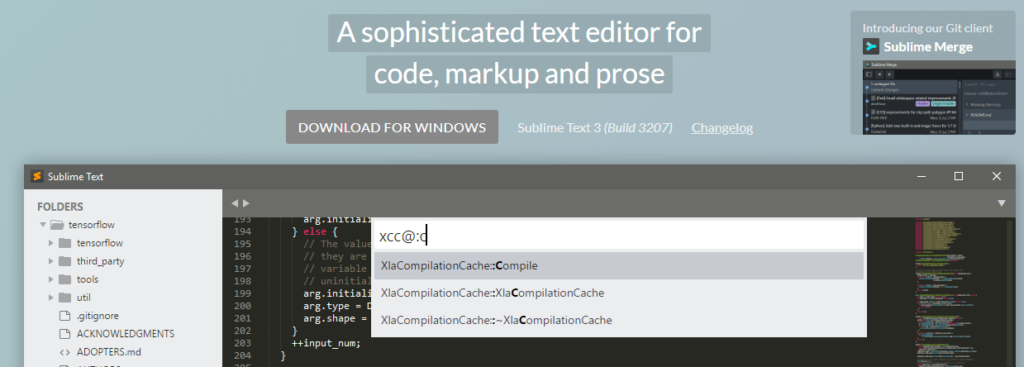This screenshot has height=367, width=1024.
Task: Click the Sublime Text logo icon in title bar
Action: point(37,176)
